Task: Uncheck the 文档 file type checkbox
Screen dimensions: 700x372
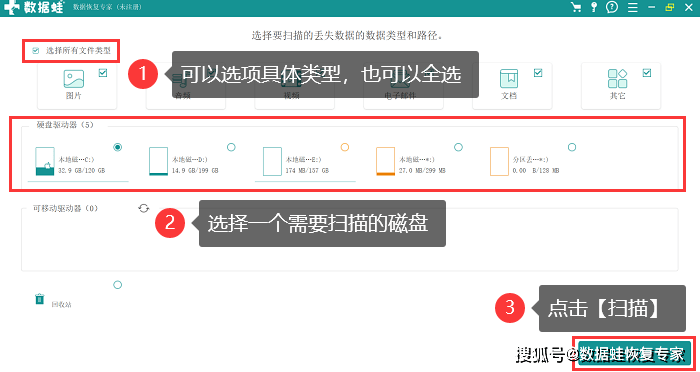Action: (538, 72)
